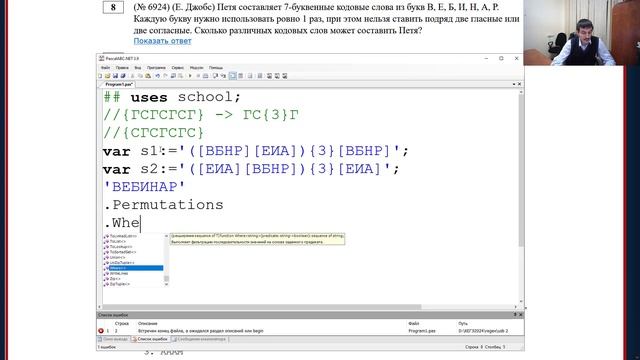Viewport: 640px width, 360px height.
Task: Click 'Строка' column header in error list
Action: coord(122,323)
